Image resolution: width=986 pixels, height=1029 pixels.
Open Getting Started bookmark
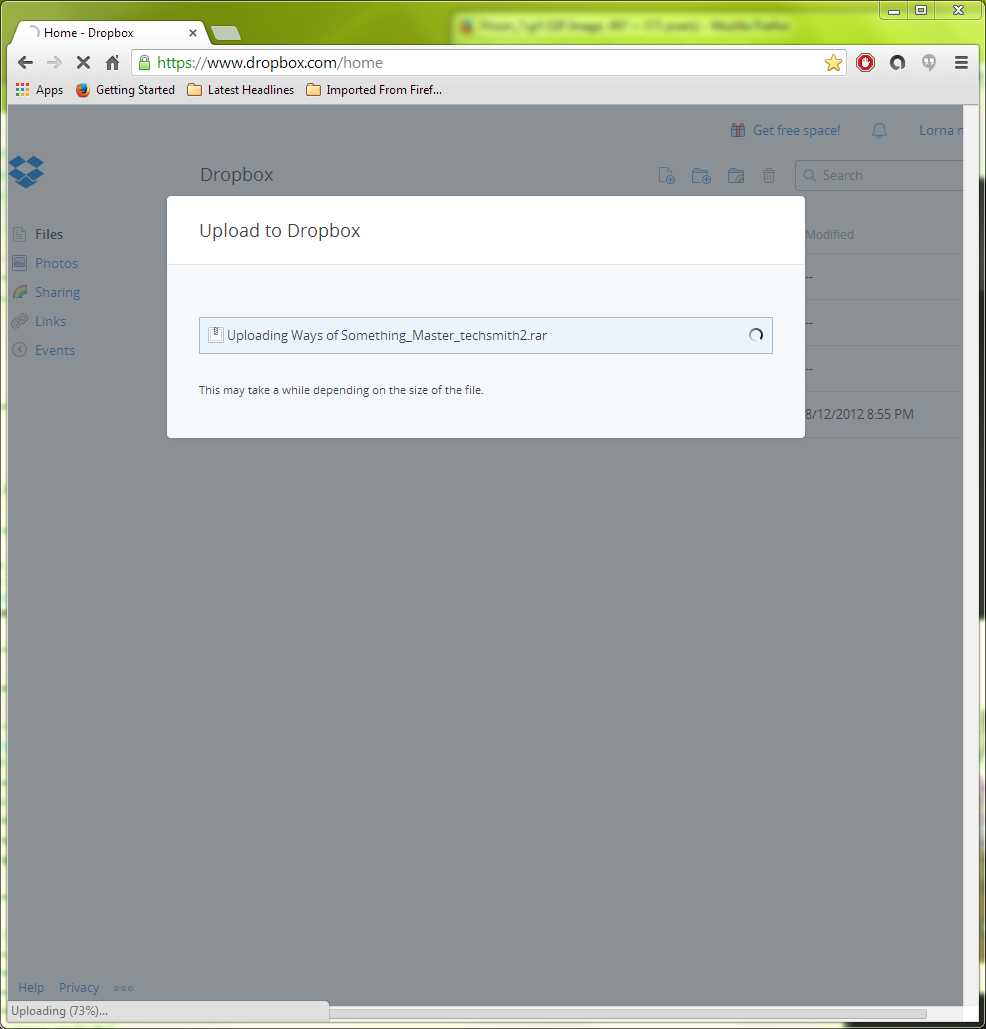coord(125,90)
